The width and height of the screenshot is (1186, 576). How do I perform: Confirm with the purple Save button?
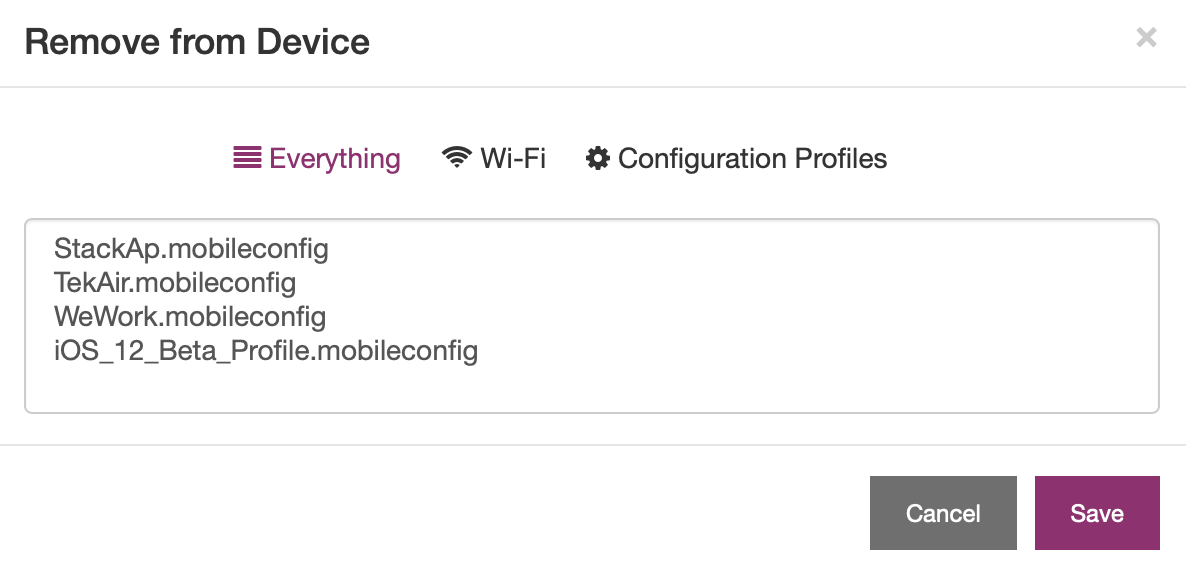(1097, 513)
